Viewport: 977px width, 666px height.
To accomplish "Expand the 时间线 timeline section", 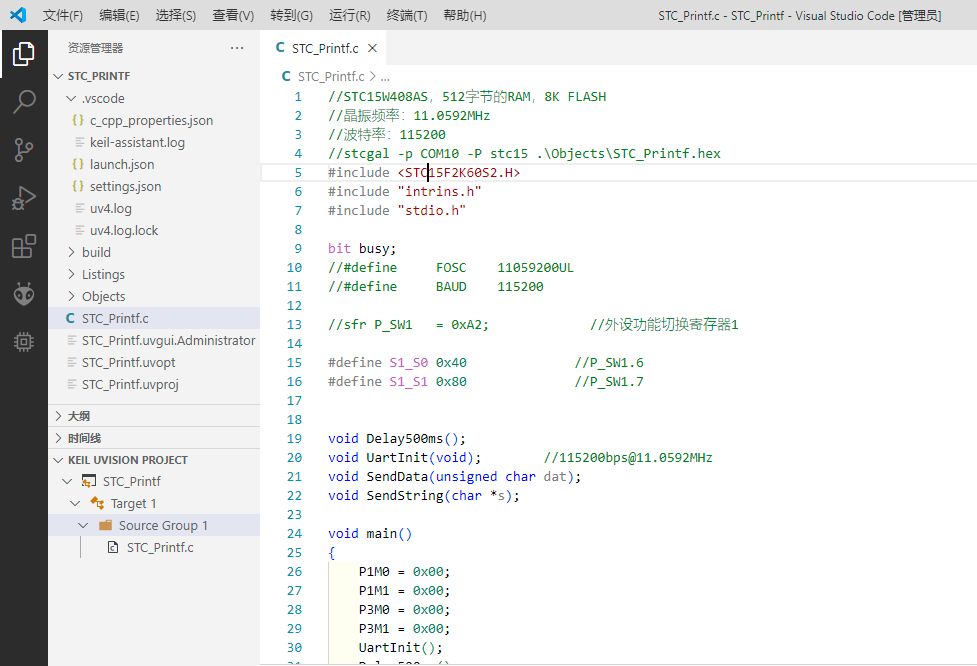I will click(x=58, y=437).
